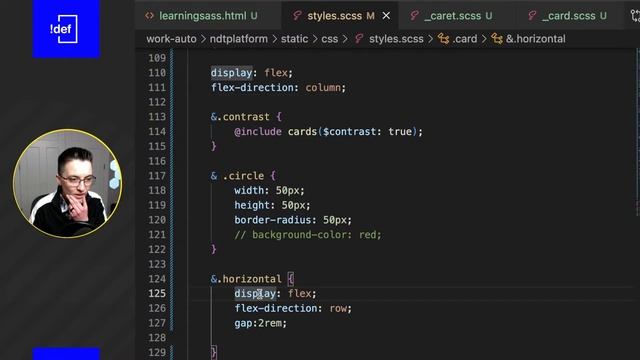
Task: Click css breadcrumb folder
Action: (x=329, y=39)
